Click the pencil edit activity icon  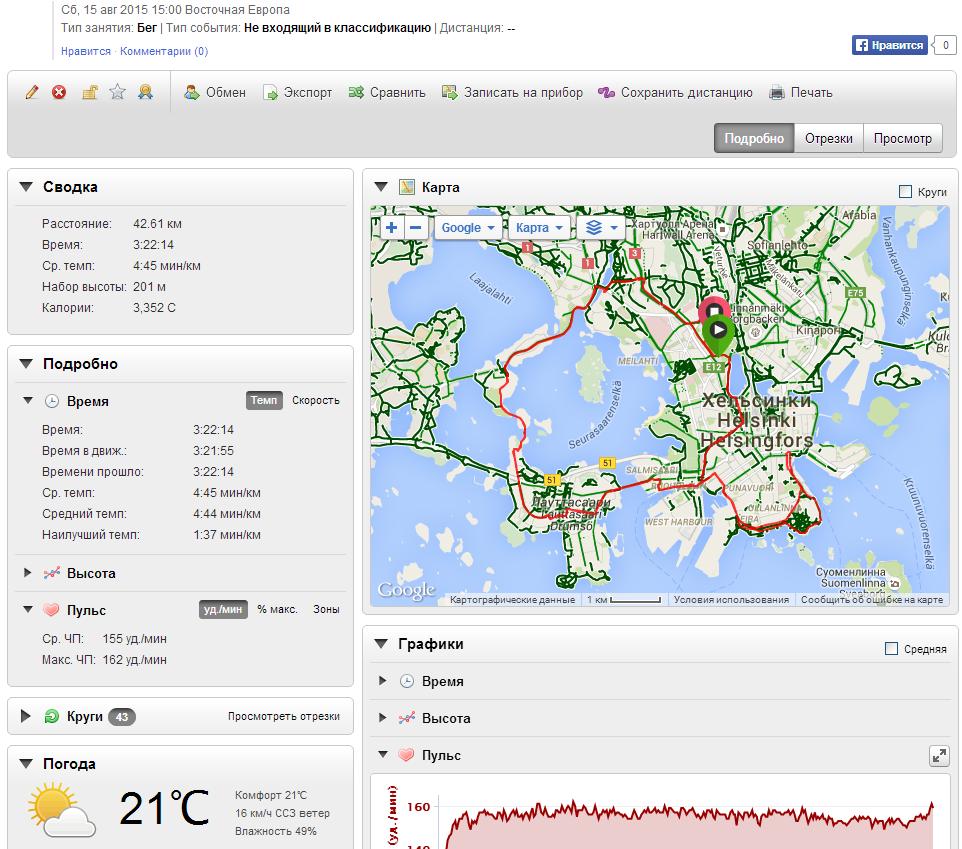32,93
